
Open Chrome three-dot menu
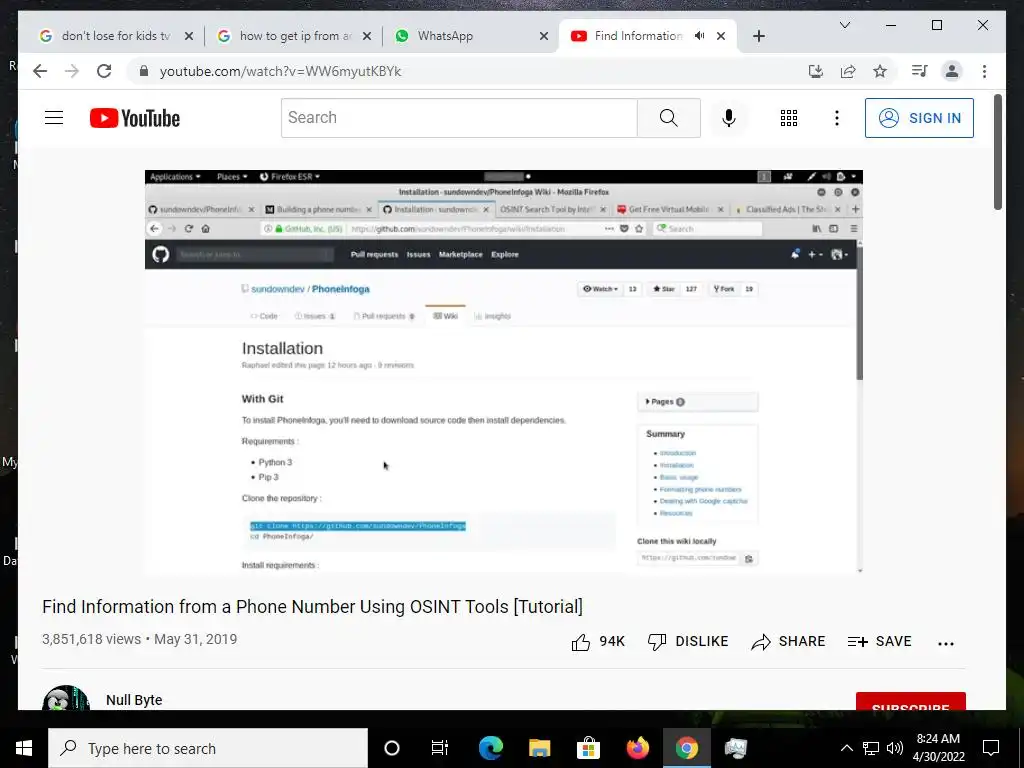pyautogui.click(x=984, y=71)
